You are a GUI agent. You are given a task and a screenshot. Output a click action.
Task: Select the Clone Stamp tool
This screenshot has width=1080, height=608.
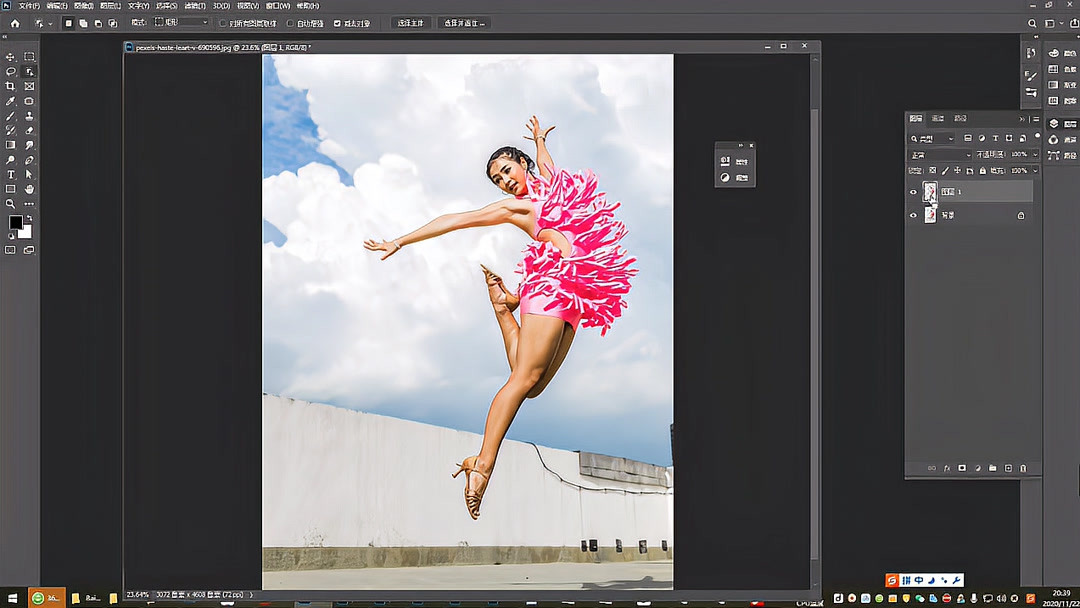(x=29, y=116)
